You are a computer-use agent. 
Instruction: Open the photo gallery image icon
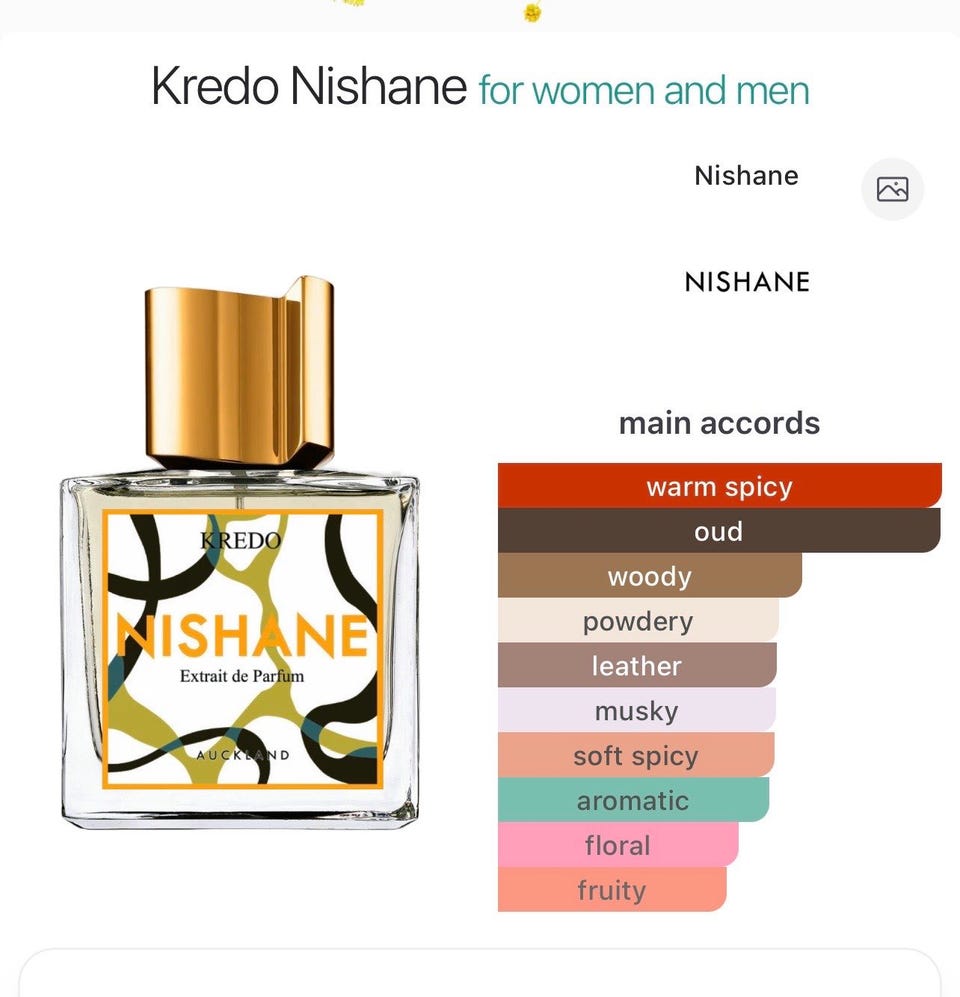tap(892, 189)
